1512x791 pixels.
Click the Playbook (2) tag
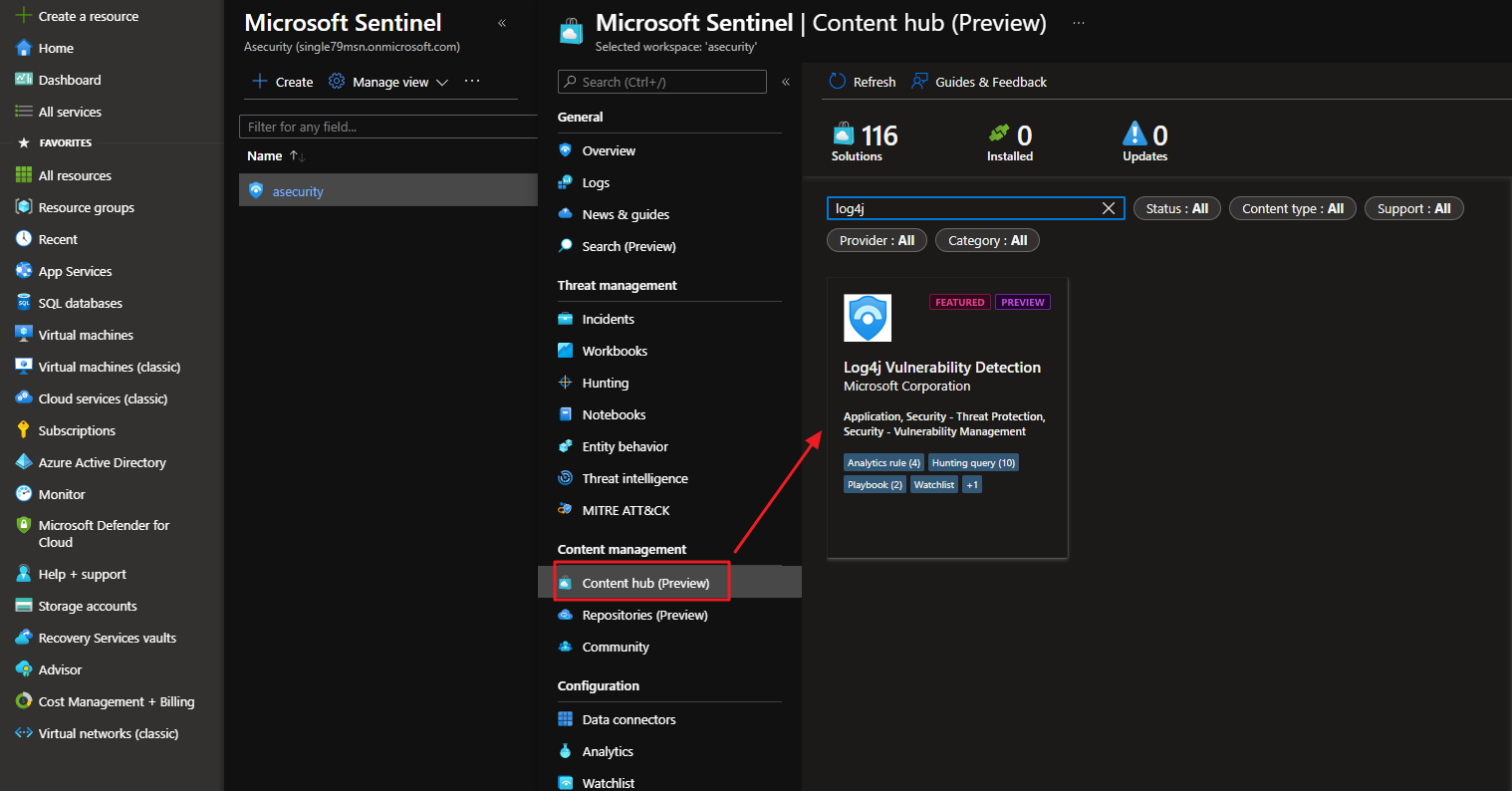pyautogui.click(x=875, y=484)
